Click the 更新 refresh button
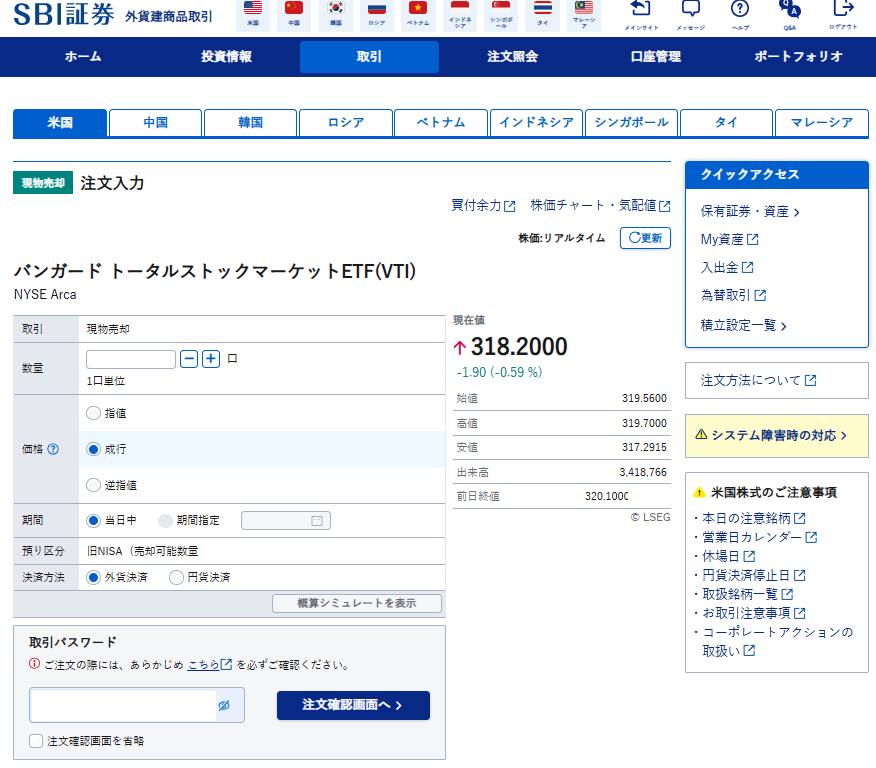 645,238
